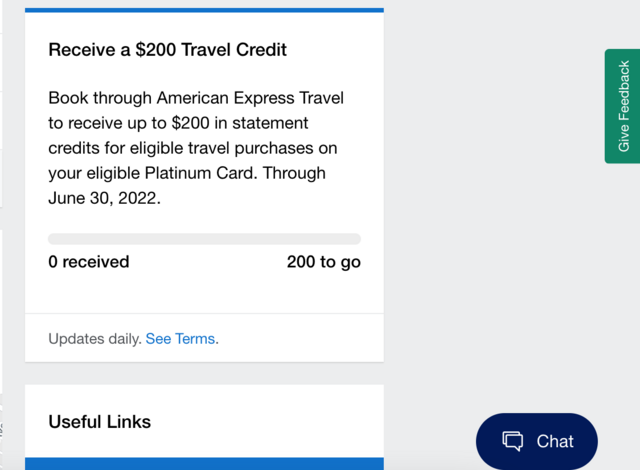
Task: Click the "Platinum Card" words in description
Action: click(201, 173)
